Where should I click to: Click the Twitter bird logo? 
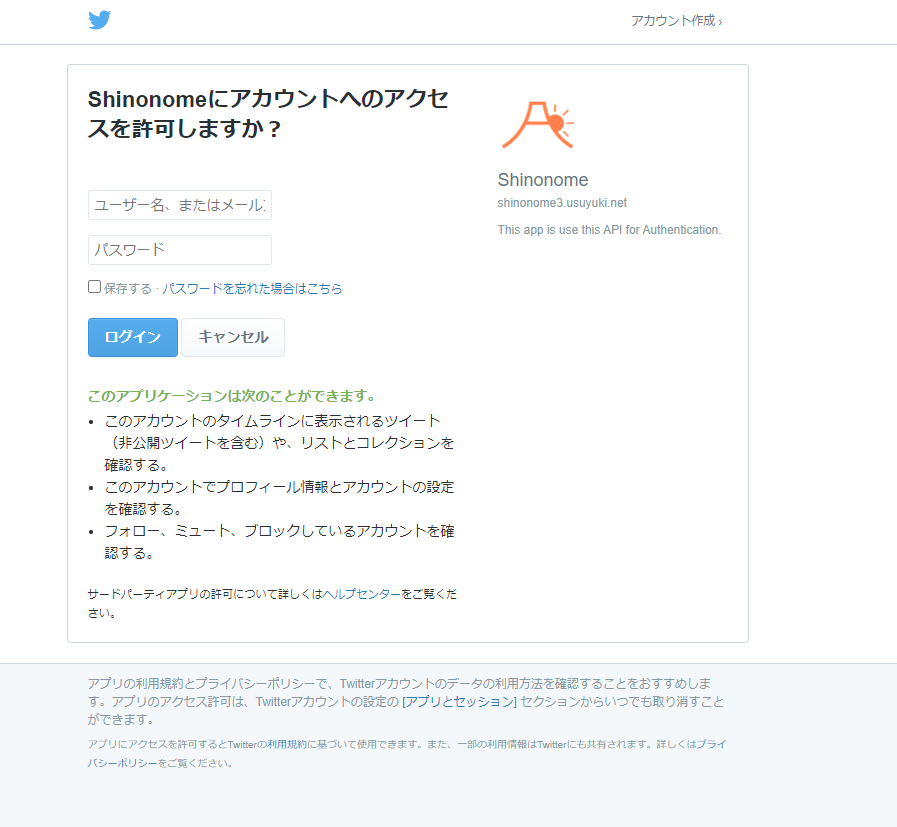100,20
